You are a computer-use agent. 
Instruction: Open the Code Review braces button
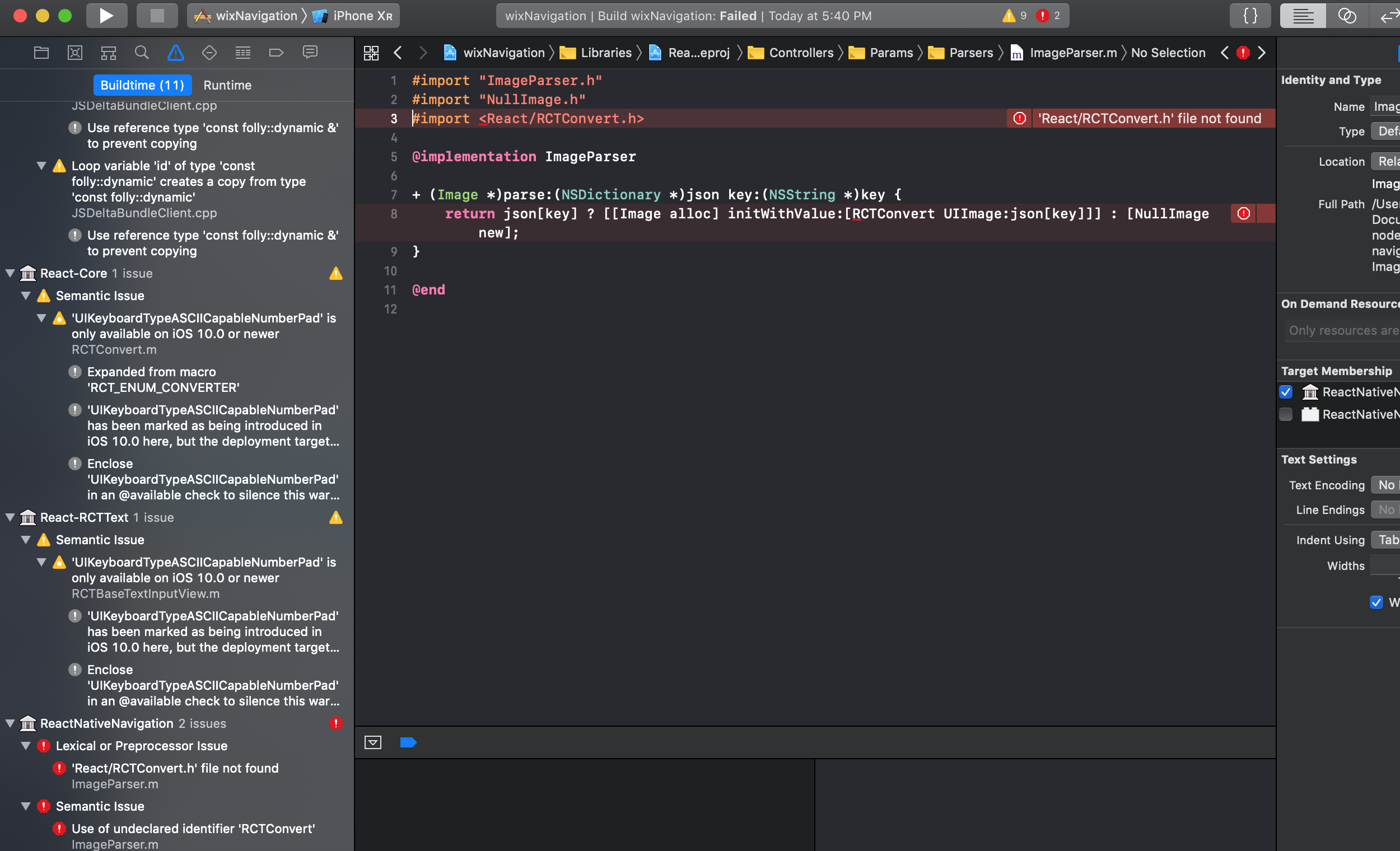click(x=1250, y=15)
